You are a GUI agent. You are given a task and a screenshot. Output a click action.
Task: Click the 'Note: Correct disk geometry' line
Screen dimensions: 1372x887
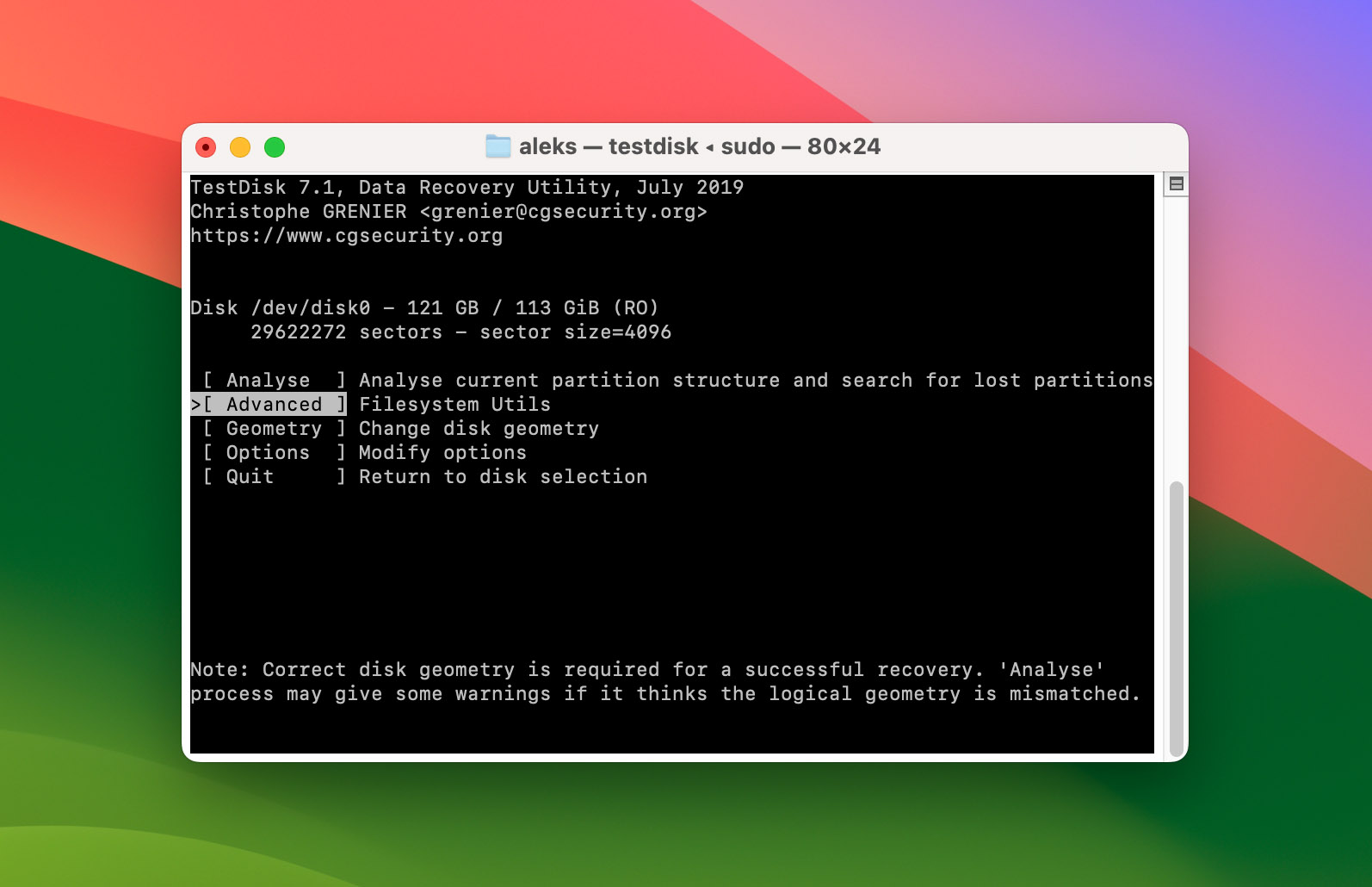647,669
